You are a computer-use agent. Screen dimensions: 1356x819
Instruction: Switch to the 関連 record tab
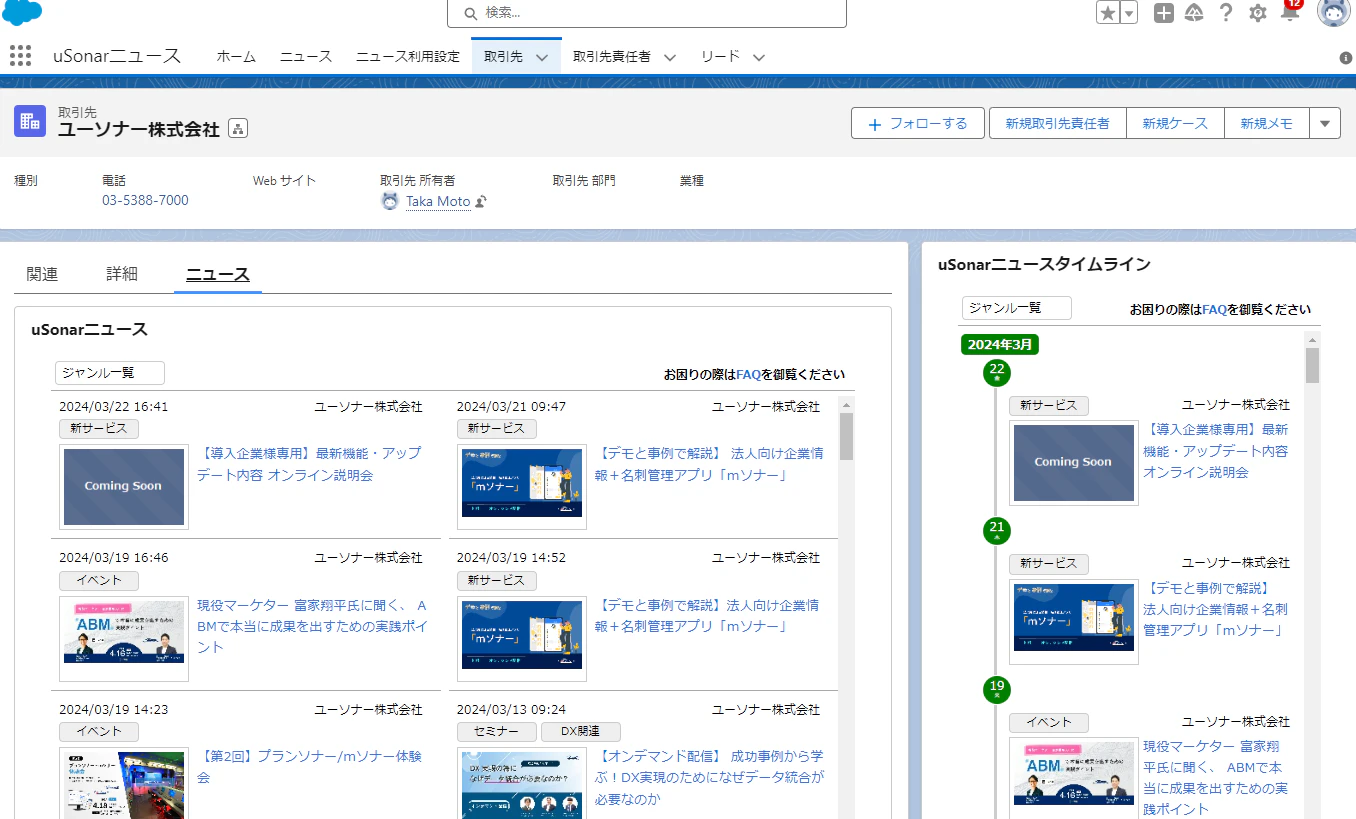[x=42, y=274]
